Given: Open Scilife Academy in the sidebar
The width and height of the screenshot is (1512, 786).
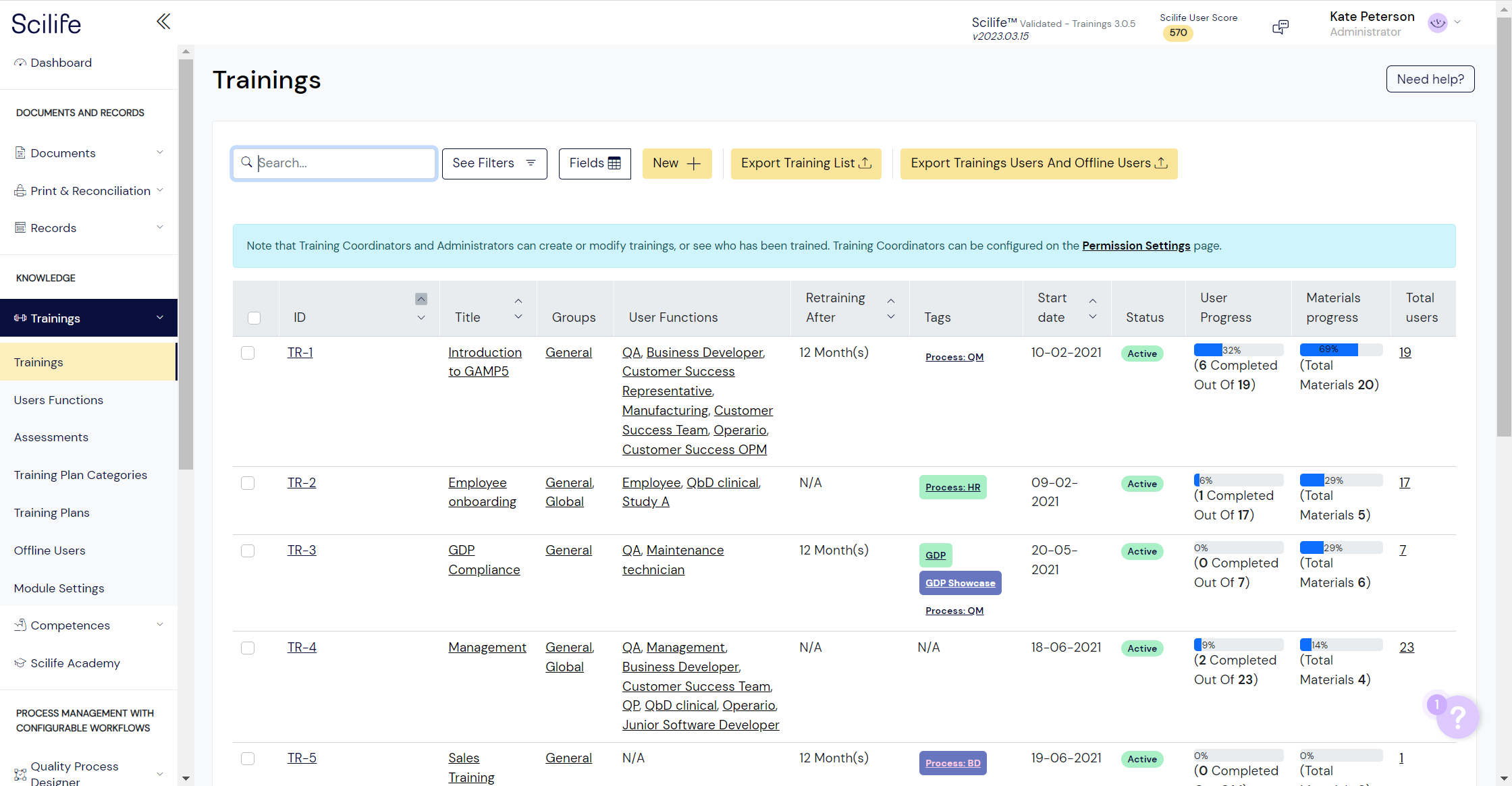Looking at the screenshot, I should click(x=75, y=663).
